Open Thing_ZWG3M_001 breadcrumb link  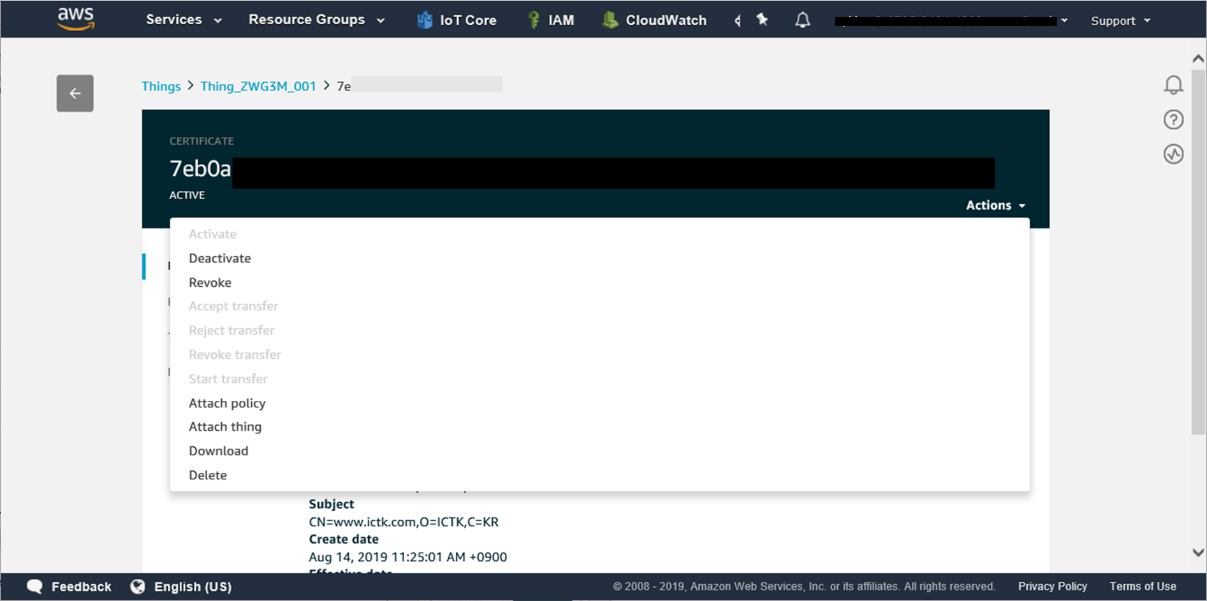point(258,86)
